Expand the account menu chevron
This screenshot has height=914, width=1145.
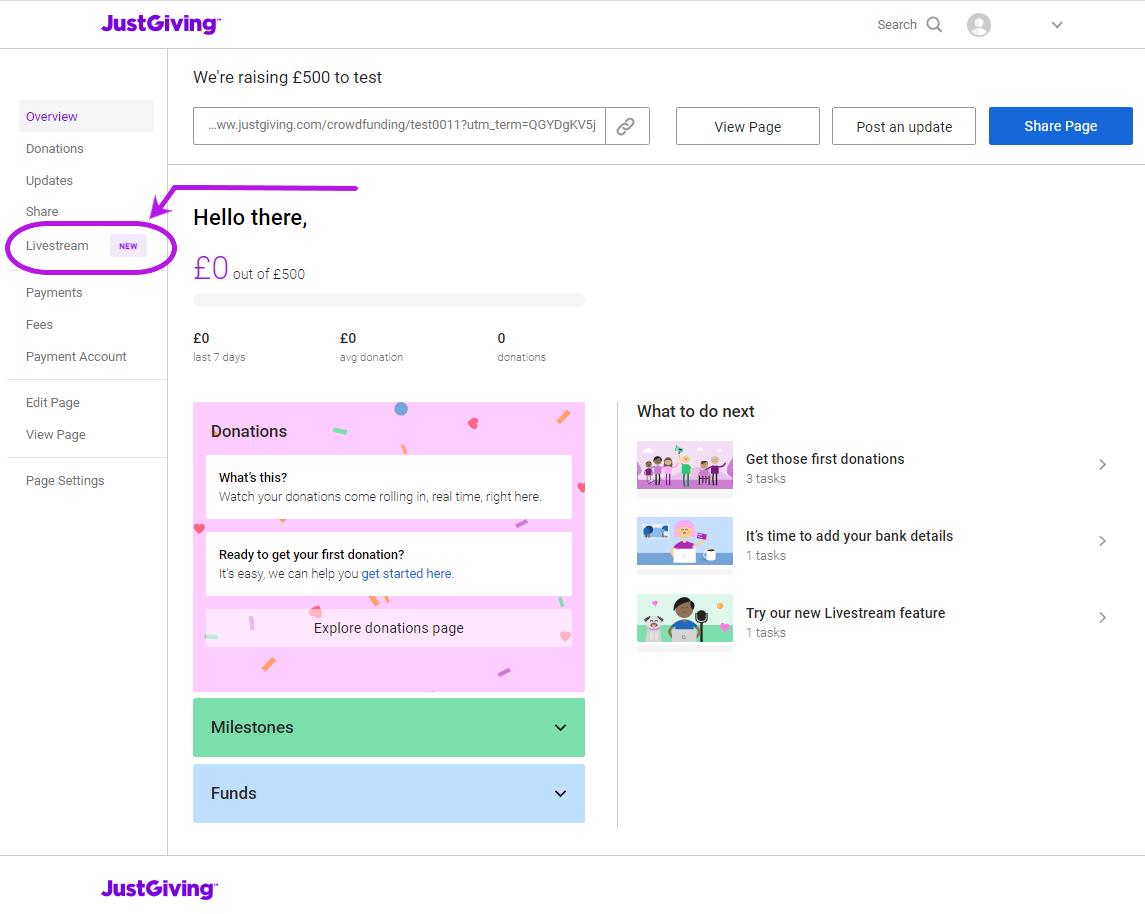coord(1057,25)
